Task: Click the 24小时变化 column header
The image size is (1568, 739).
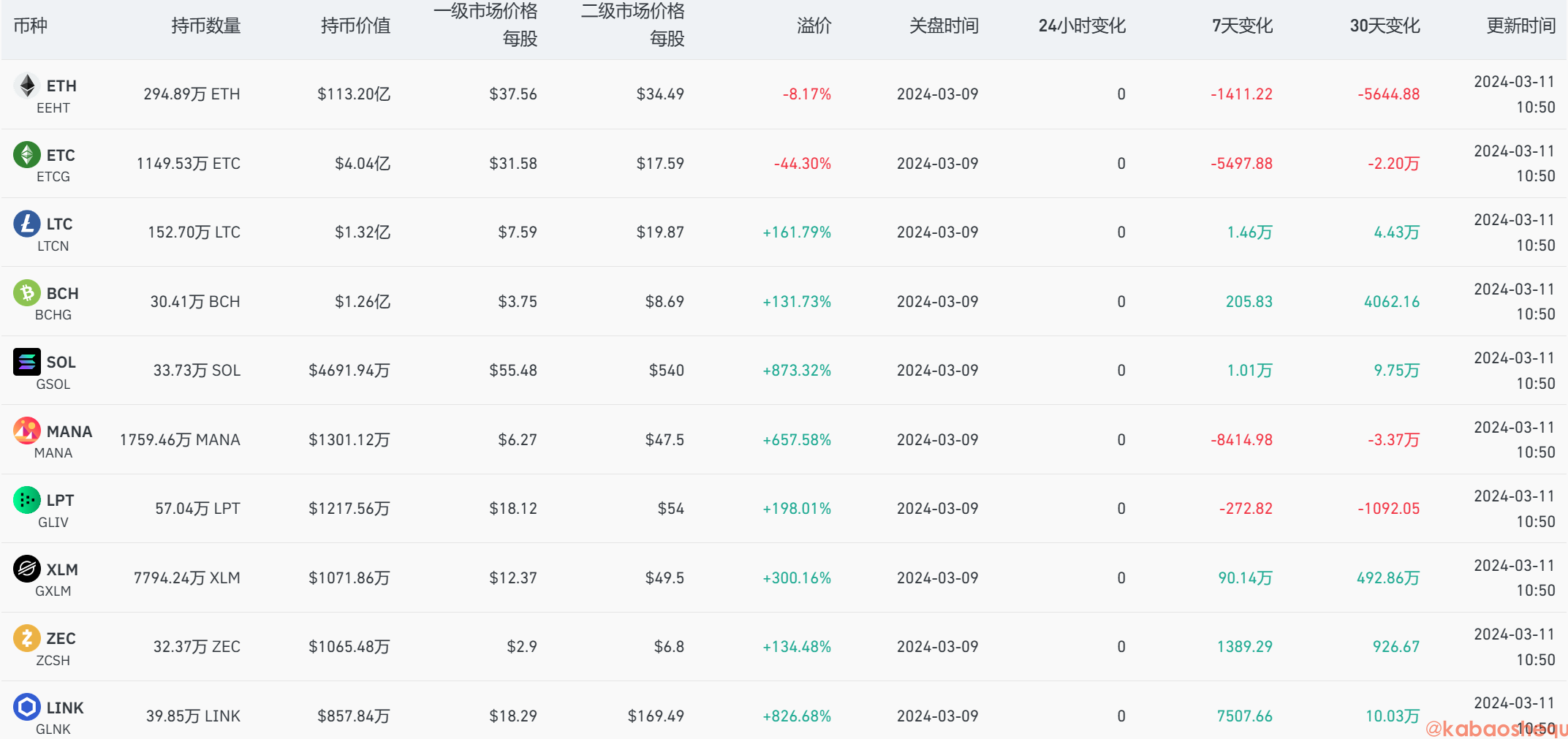Action: [x=1082, y=26]
